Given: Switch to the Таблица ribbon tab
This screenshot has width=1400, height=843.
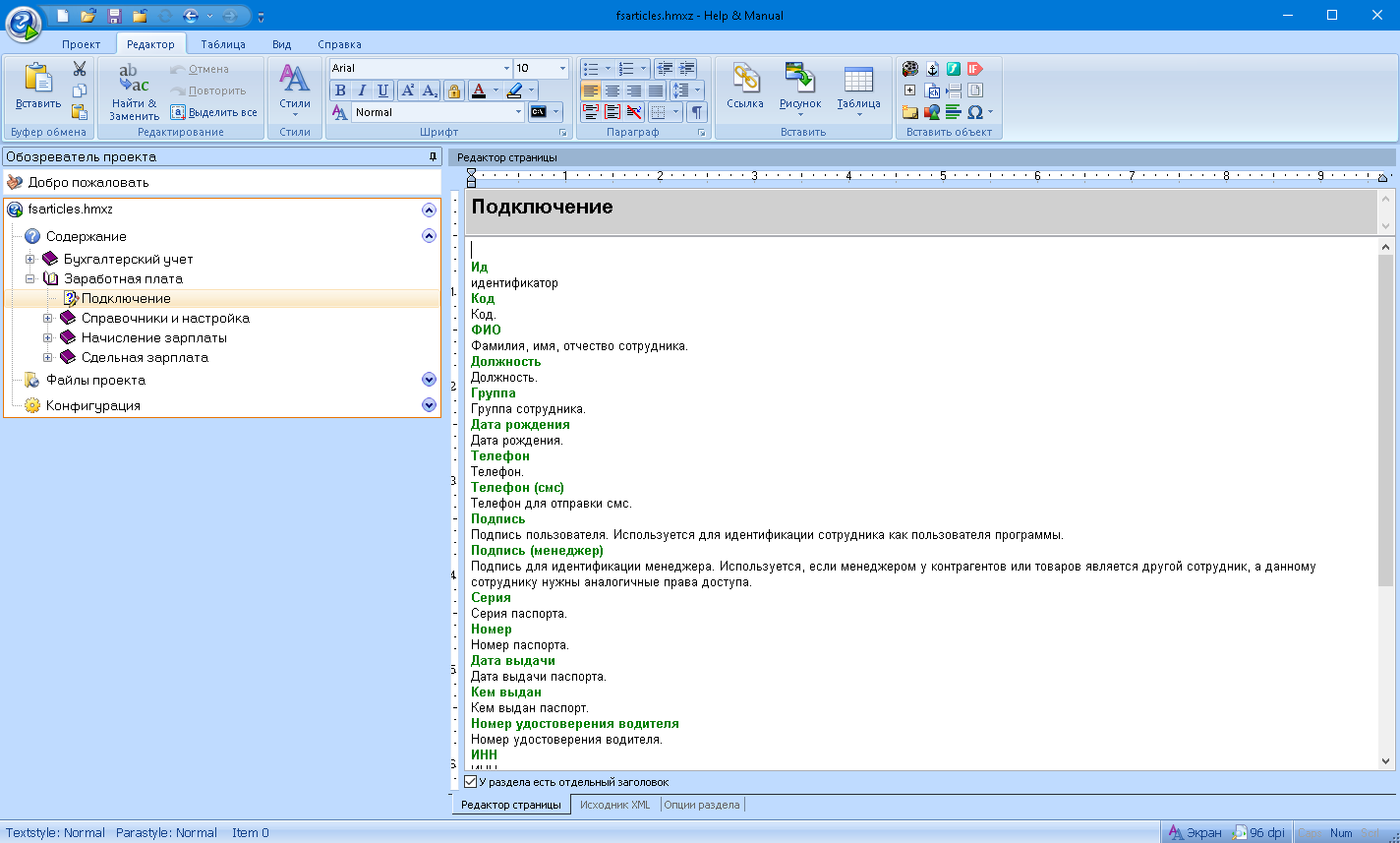Looking at the screenshot, I should point(222,44).
